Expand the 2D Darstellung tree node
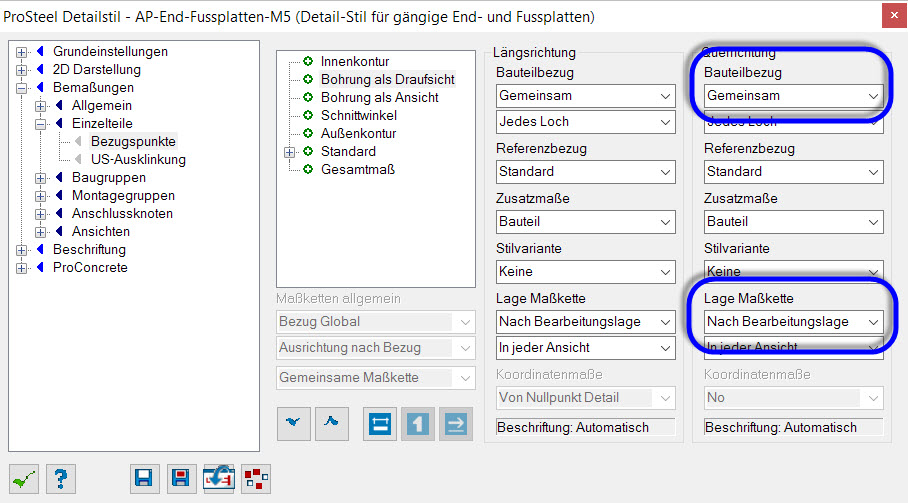Viewport: 908px width, 503px height. pyautogui.click(x=21, y=70)
